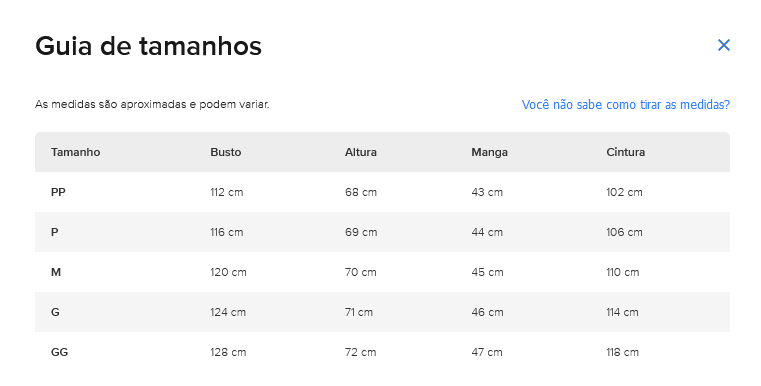Image resolution: width=761 pixels, height=386 pixels.
Task: Click the Altura column header
Action: tap(361, 152)
